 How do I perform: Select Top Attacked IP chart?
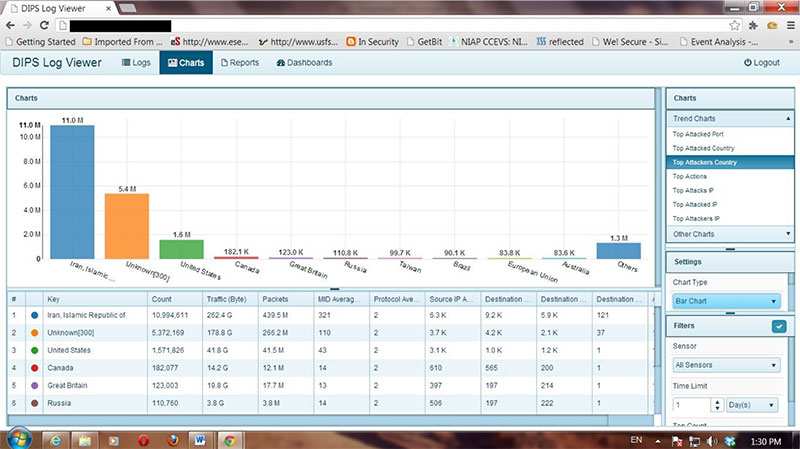coord(695,204)
